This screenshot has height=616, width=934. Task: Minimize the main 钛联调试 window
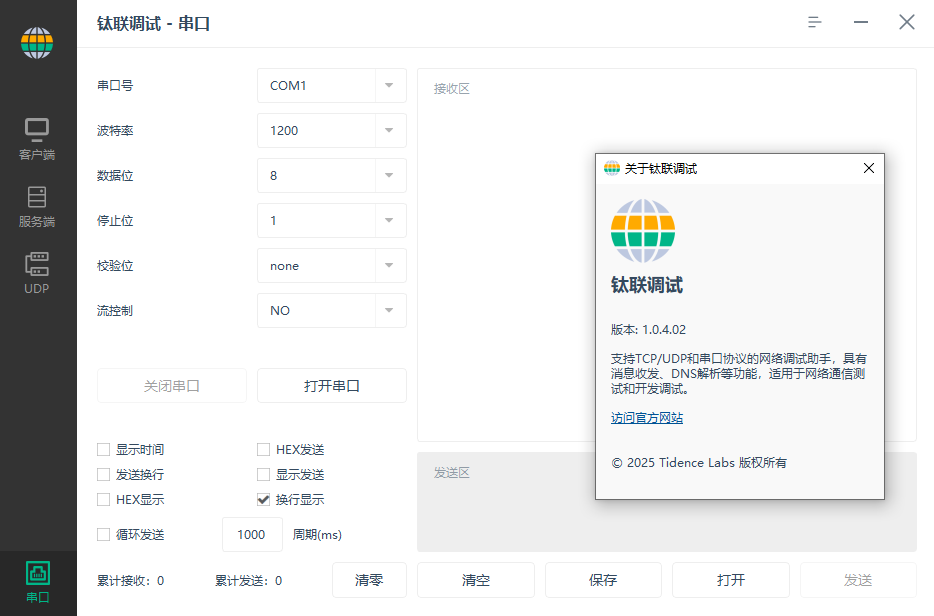click(x=861, y=23)
